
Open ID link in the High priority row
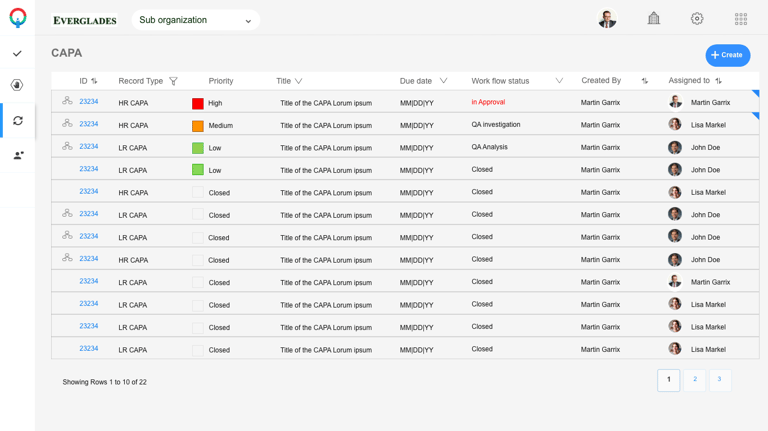point(89,101)
